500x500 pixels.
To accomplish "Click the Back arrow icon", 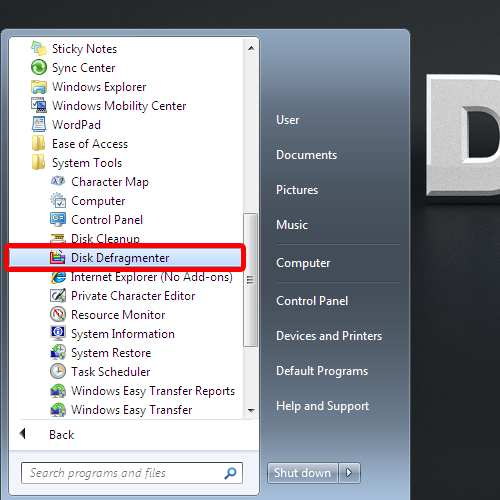I will click(23, 434).
